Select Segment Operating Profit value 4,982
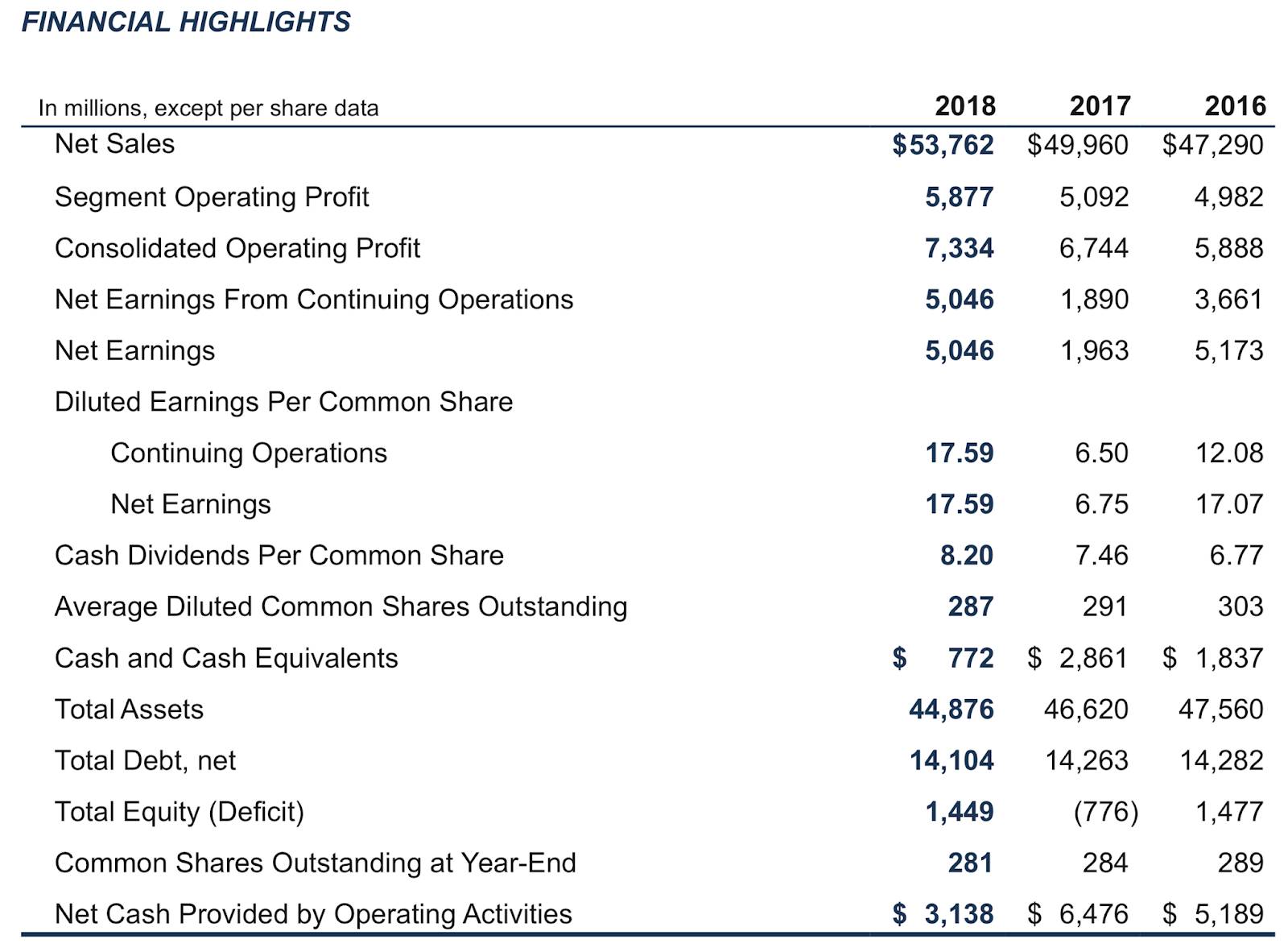 1229,197
